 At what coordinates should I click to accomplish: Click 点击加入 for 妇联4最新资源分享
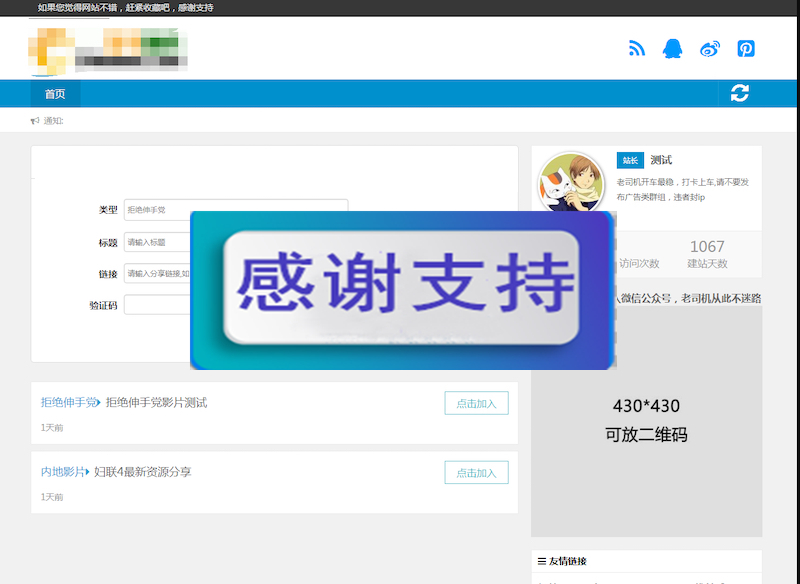(x=477, y=472)
